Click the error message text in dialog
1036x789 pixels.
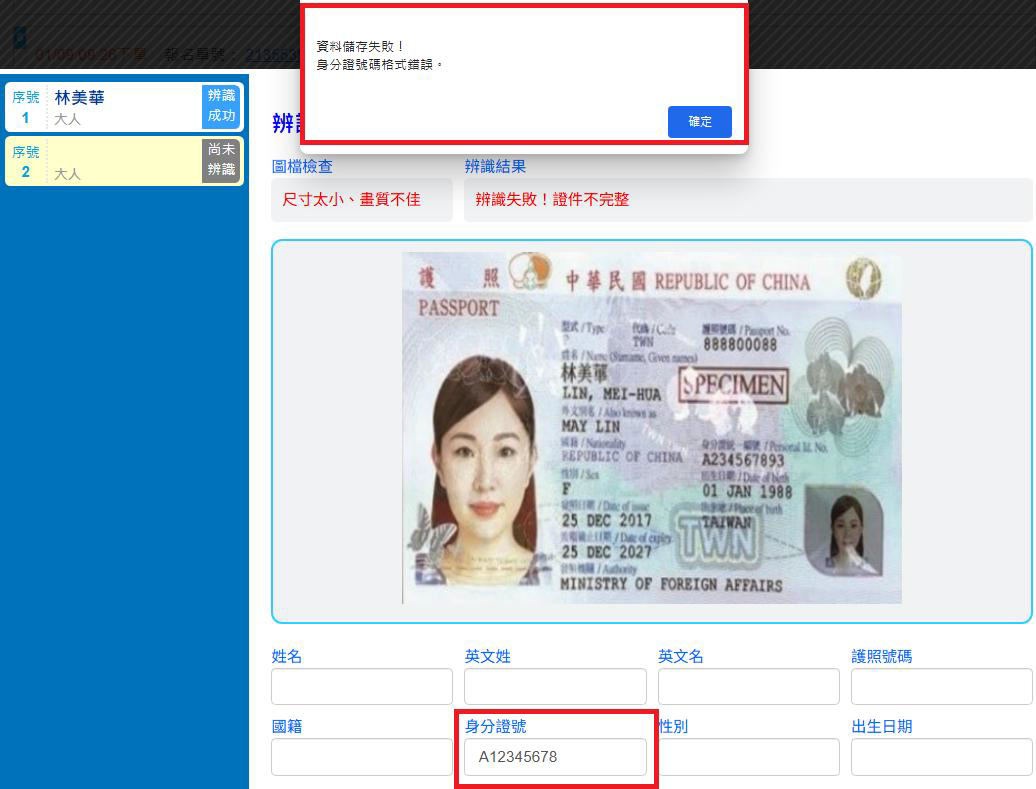click(x=380, y=64)
